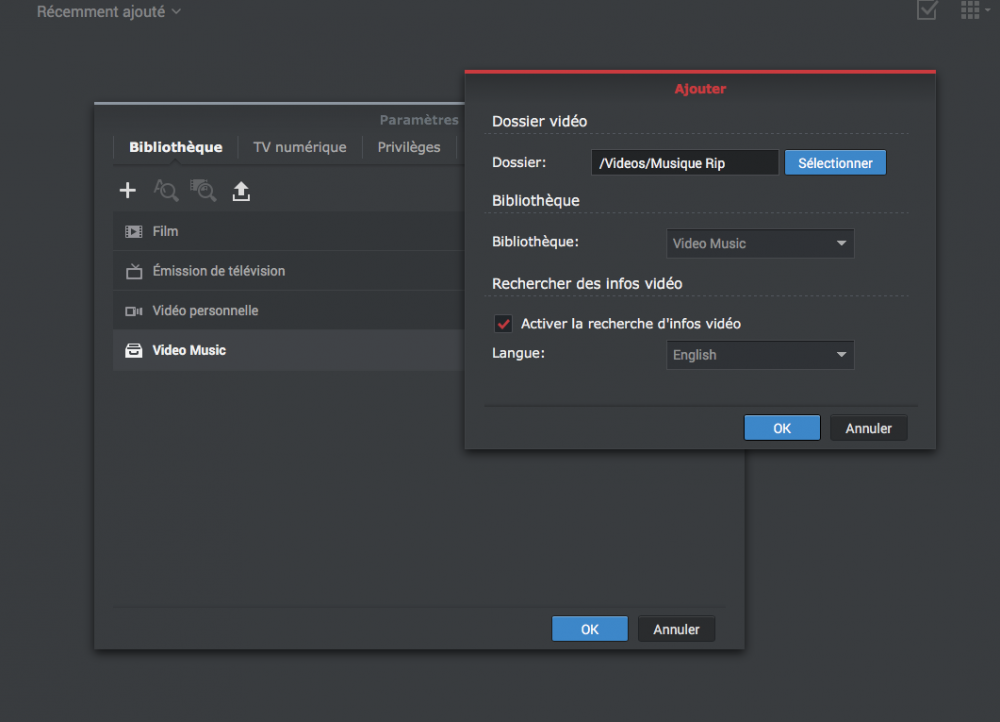Click the box icon beside Video Music

tap(133, 351)
